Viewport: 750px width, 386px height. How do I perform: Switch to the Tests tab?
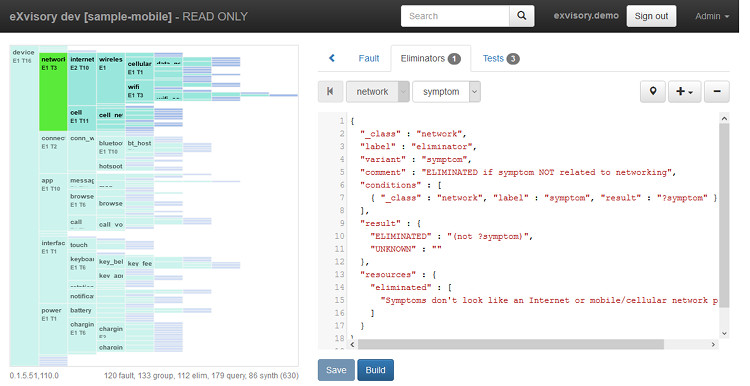click(x=500, y=58)
